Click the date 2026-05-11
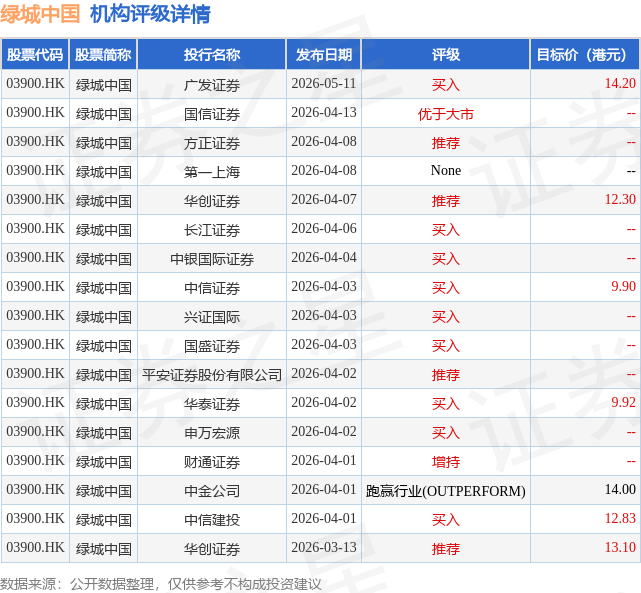 [324, 83]
